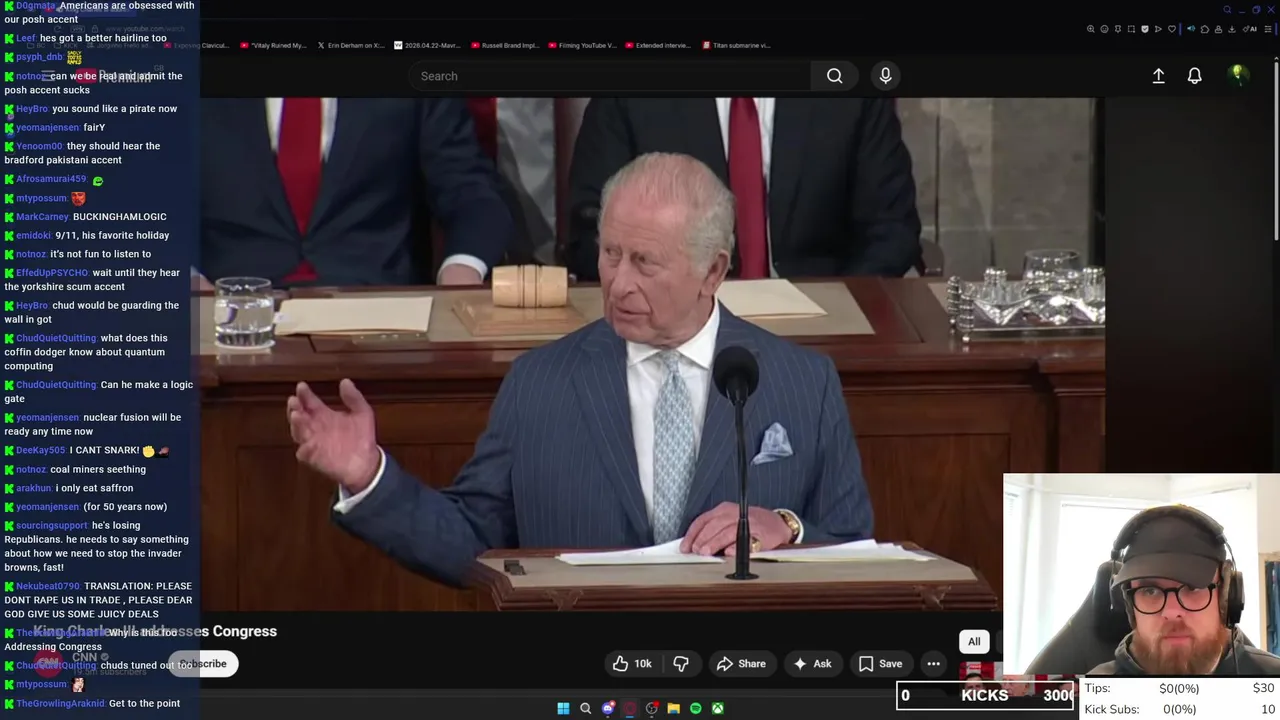The image size is (1280, 720).
Task: Share the King Charles video
Action: (x=741, y=664)
